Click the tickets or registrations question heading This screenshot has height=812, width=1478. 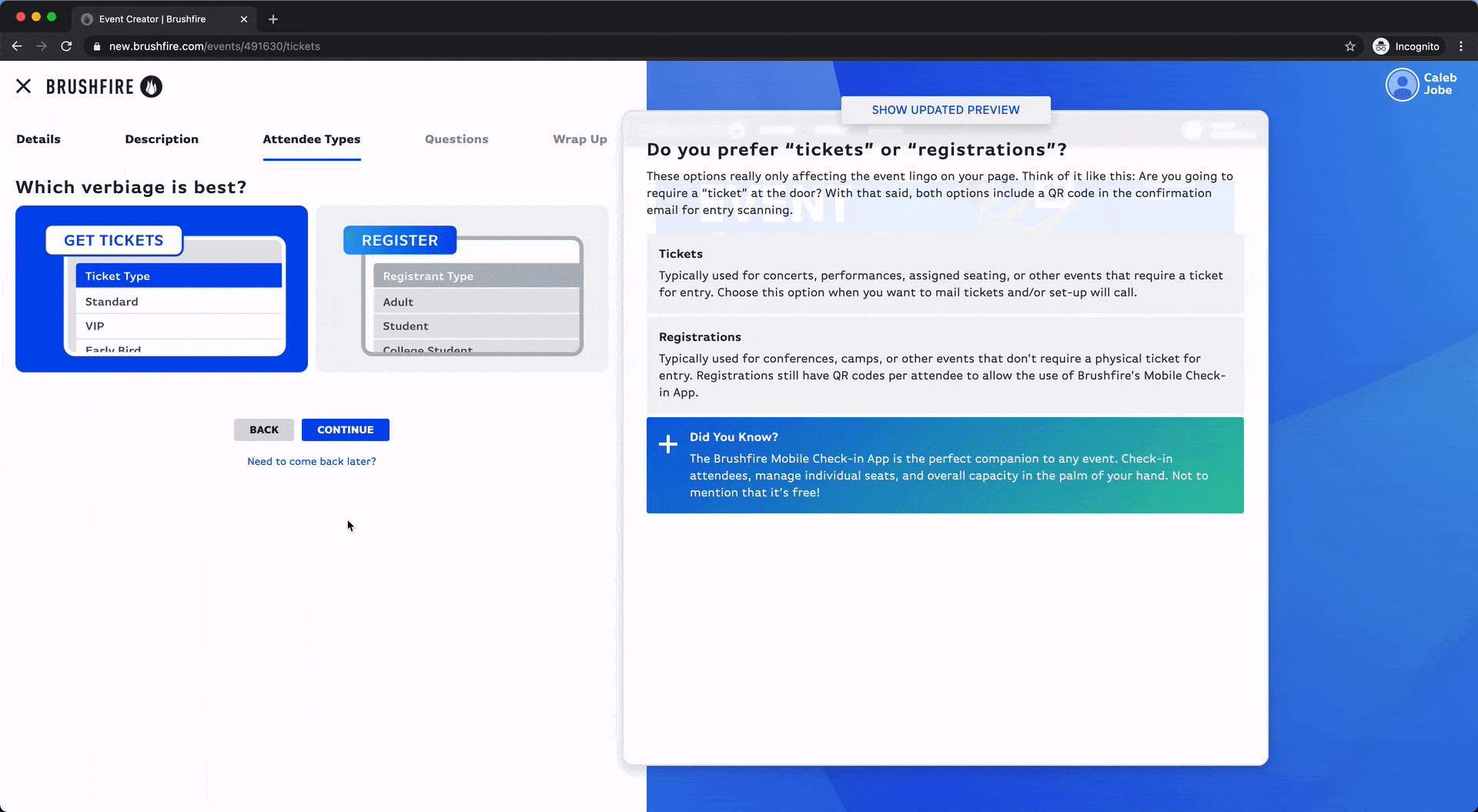point(857,149)
